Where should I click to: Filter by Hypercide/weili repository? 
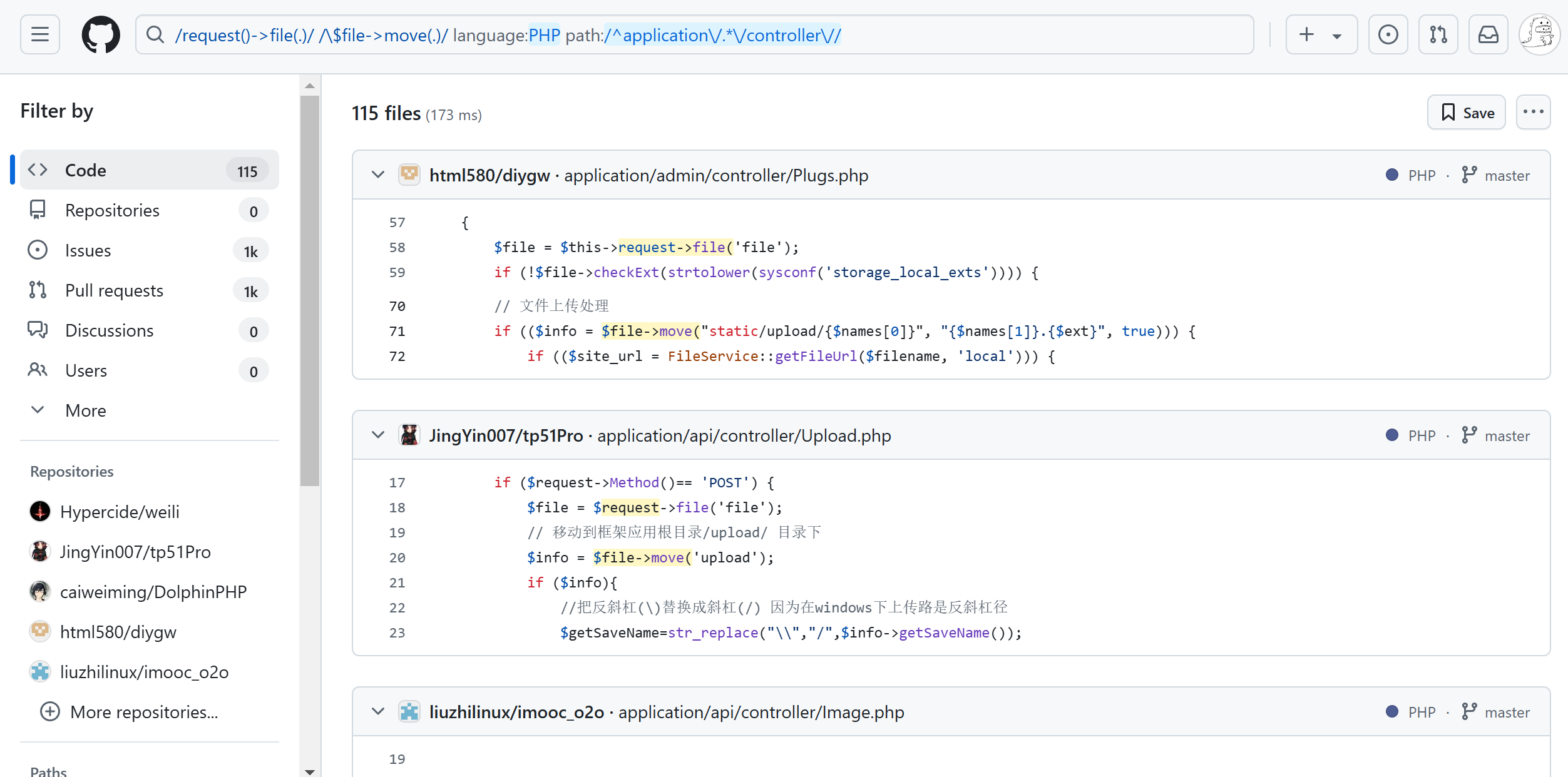click(x=150, y=512)
